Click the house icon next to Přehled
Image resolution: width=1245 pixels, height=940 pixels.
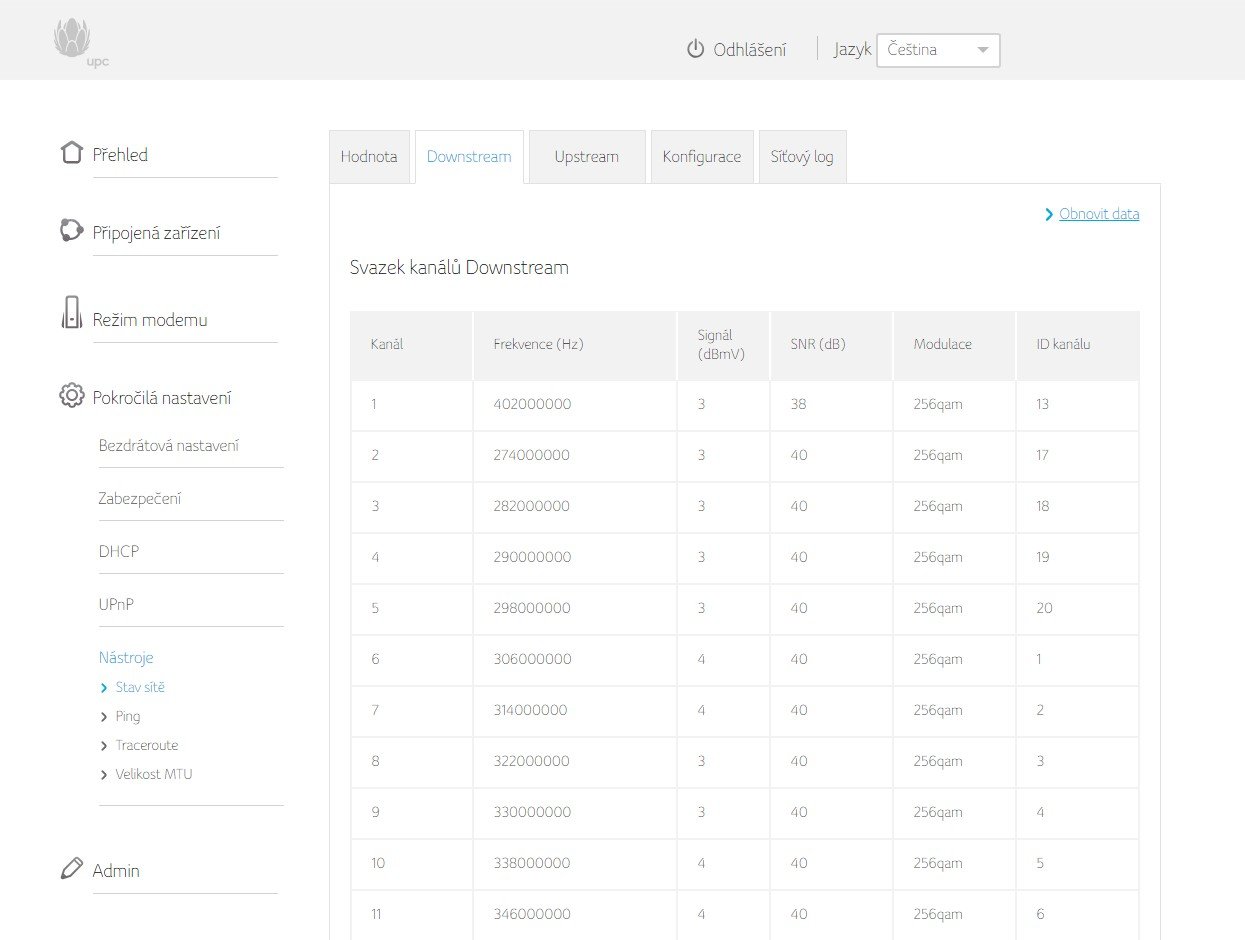71,152
